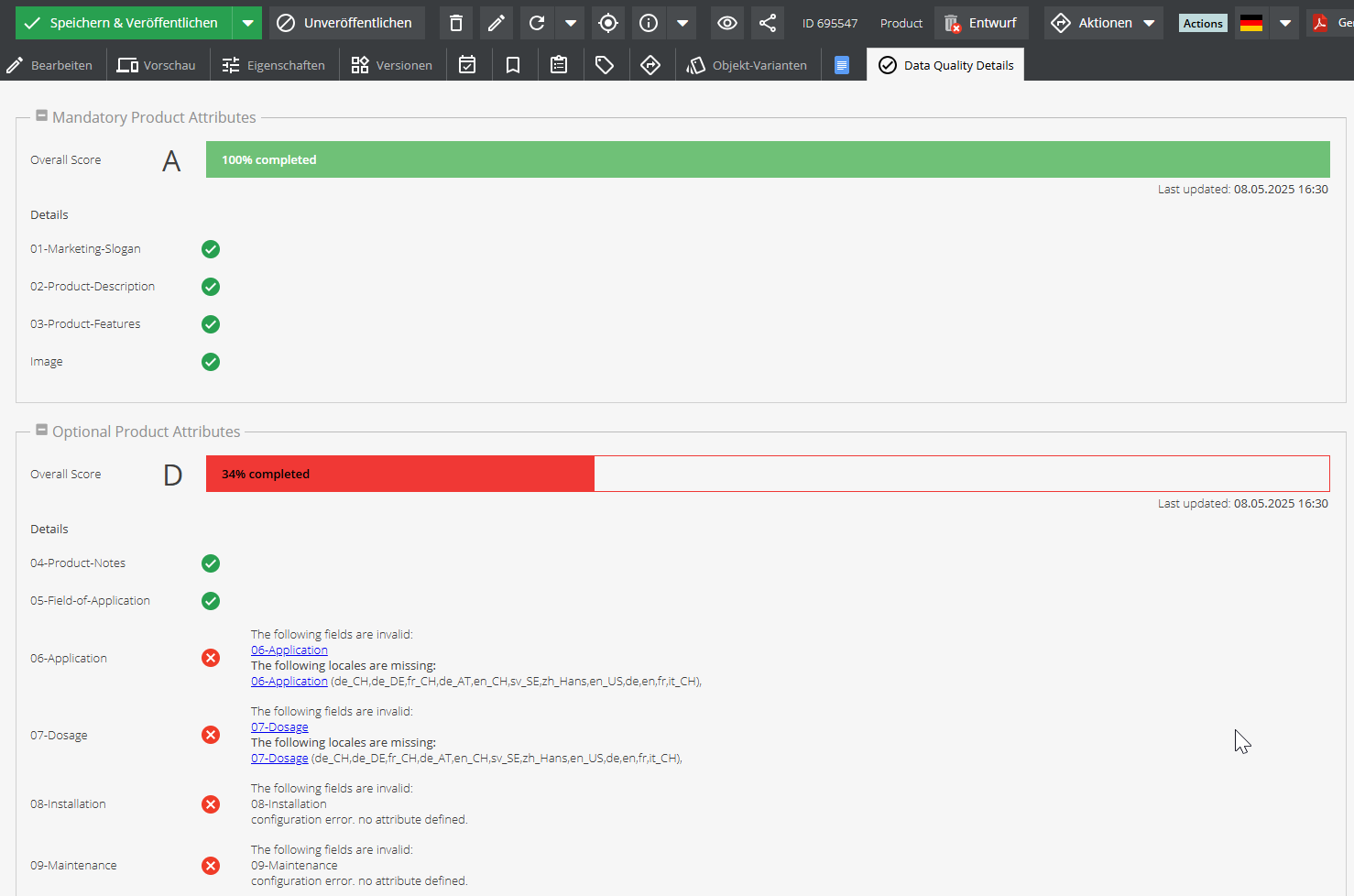The height and width of the screenshot is (896, 1354).
Task: Switch to the Objekt-Varianten tab
Action: (x=748, y=65)
